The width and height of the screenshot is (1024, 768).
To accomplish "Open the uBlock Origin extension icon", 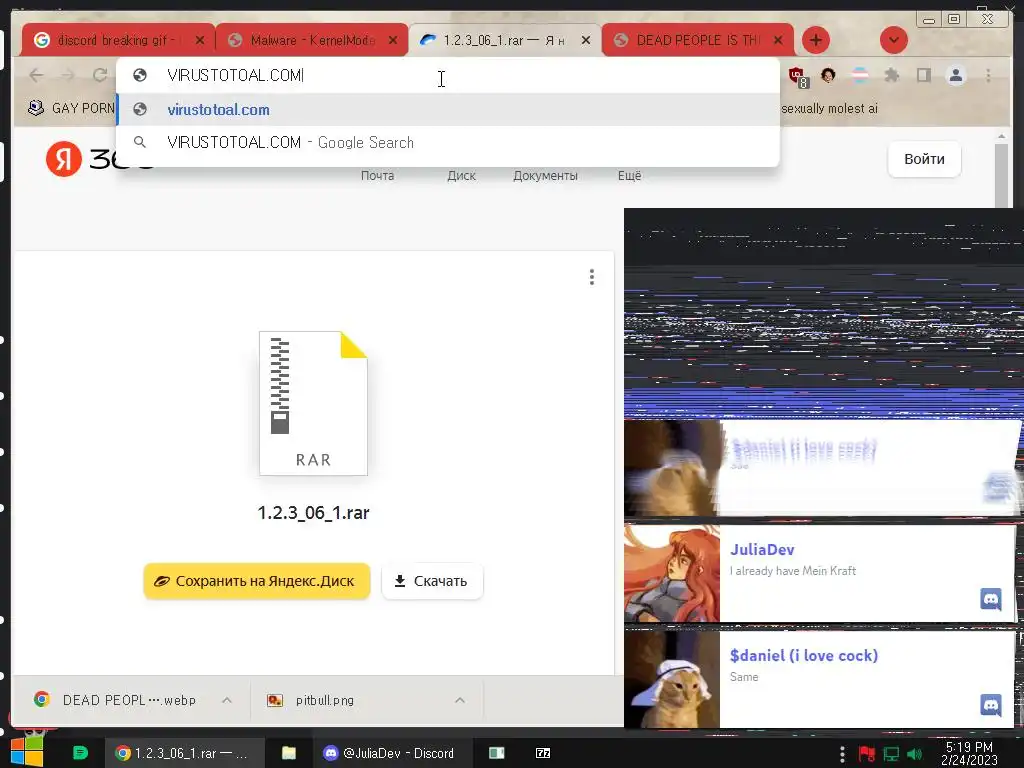I will click(x=798, y=76).
